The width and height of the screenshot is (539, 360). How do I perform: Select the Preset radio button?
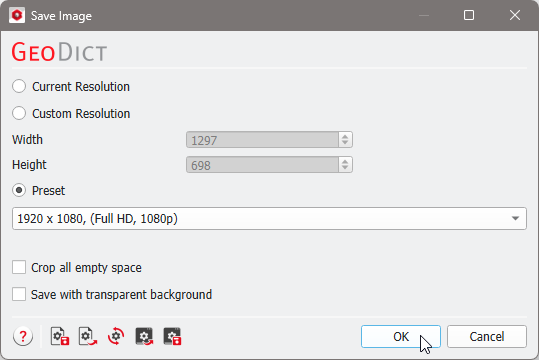point(19,190)
